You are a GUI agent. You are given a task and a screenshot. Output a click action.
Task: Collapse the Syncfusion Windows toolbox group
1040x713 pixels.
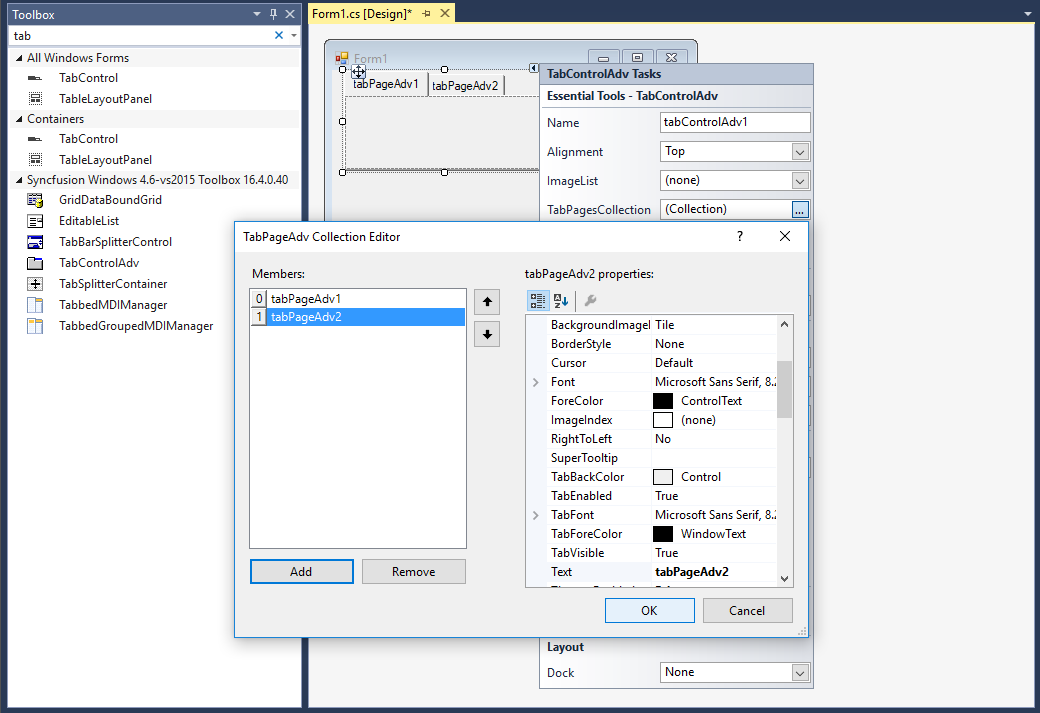pyautogui.click(x=19, y=180)
